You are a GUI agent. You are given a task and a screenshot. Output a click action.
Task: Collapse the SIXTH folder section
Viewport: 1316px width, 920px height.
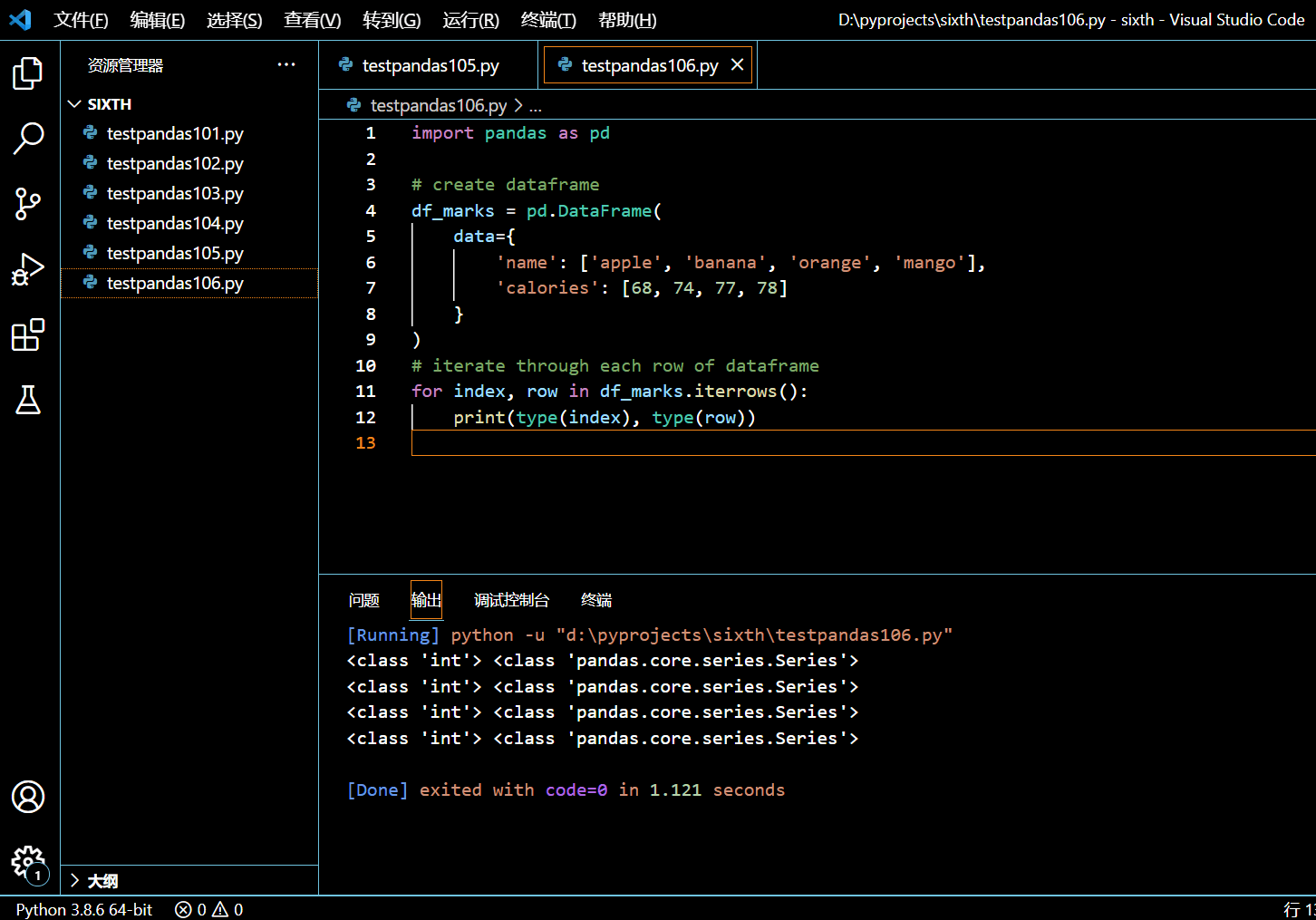74,104
